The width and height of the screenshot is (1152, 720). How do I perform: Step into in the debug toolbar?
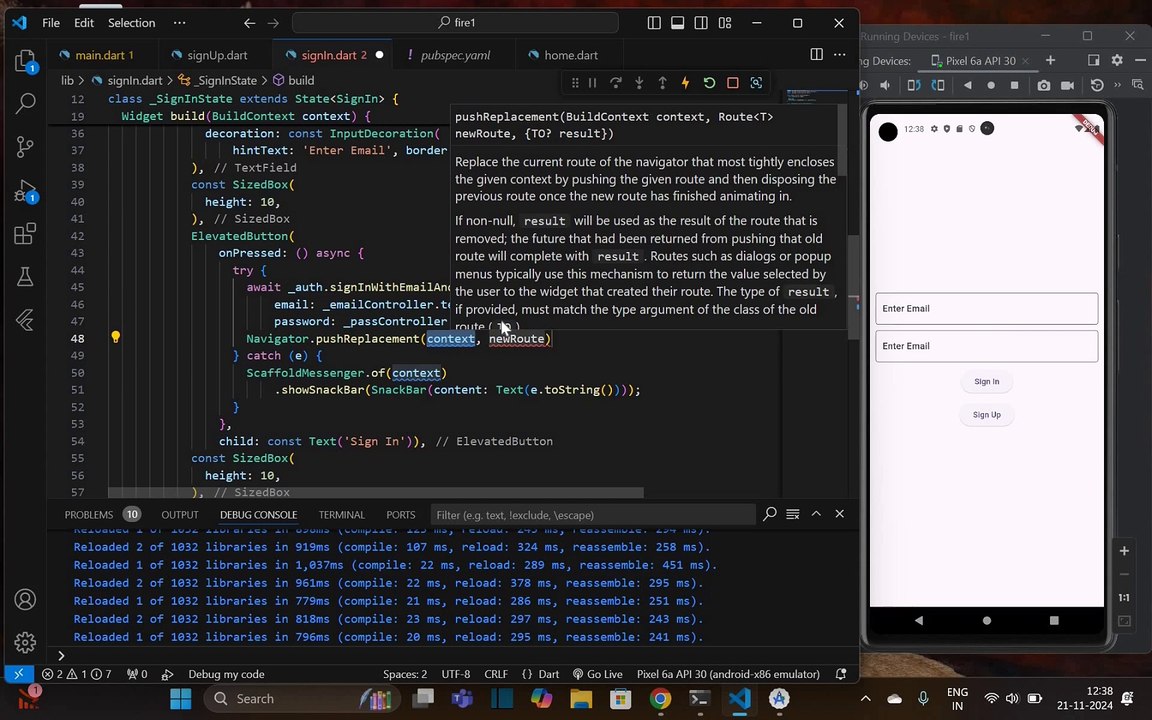point(639,83)
